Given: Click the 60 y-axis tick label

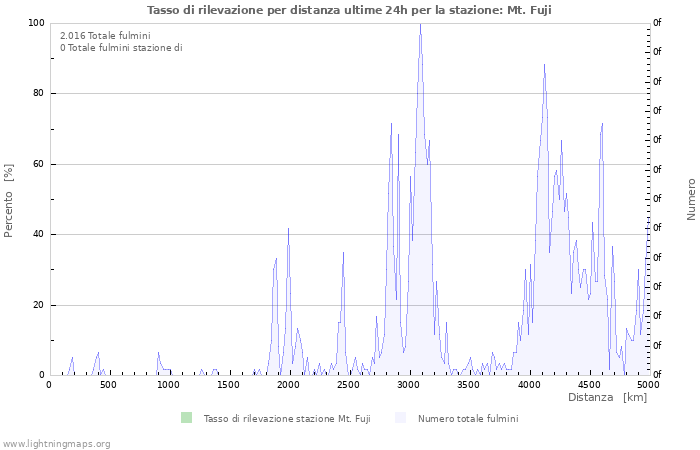Looking at the screenshot, I should (x=39, y=164).
